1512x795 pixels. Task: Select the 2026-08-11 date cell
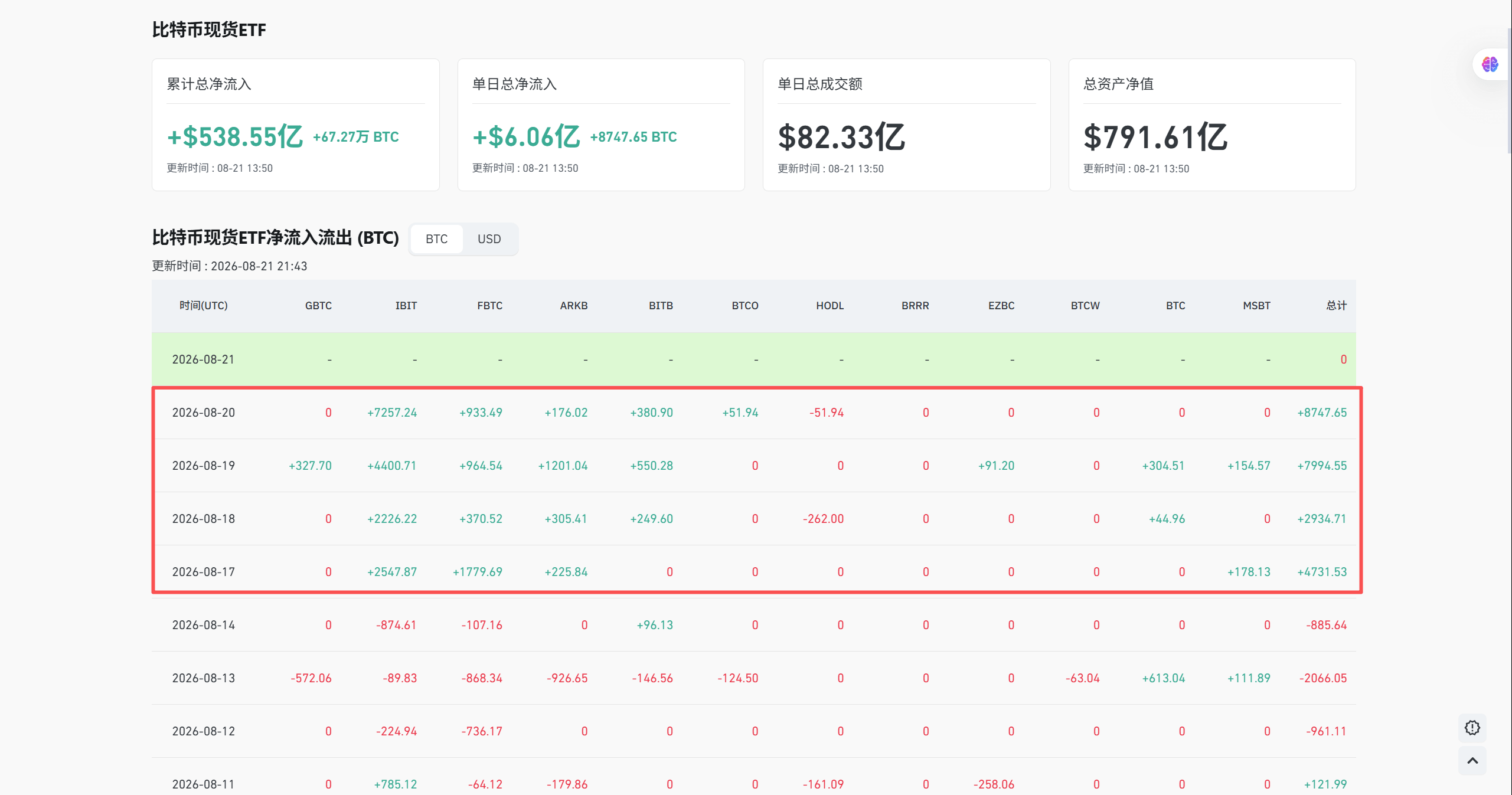pos(203,784)
